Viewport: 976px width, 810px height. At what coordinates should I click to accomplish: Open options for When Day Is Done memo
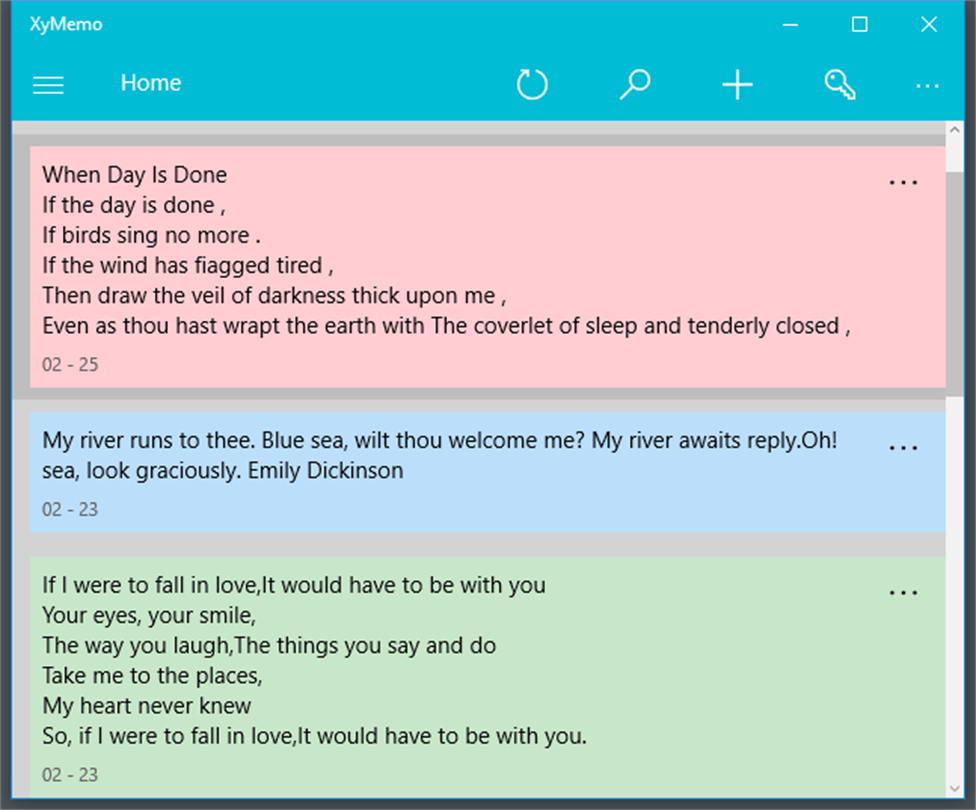(903, 182)
